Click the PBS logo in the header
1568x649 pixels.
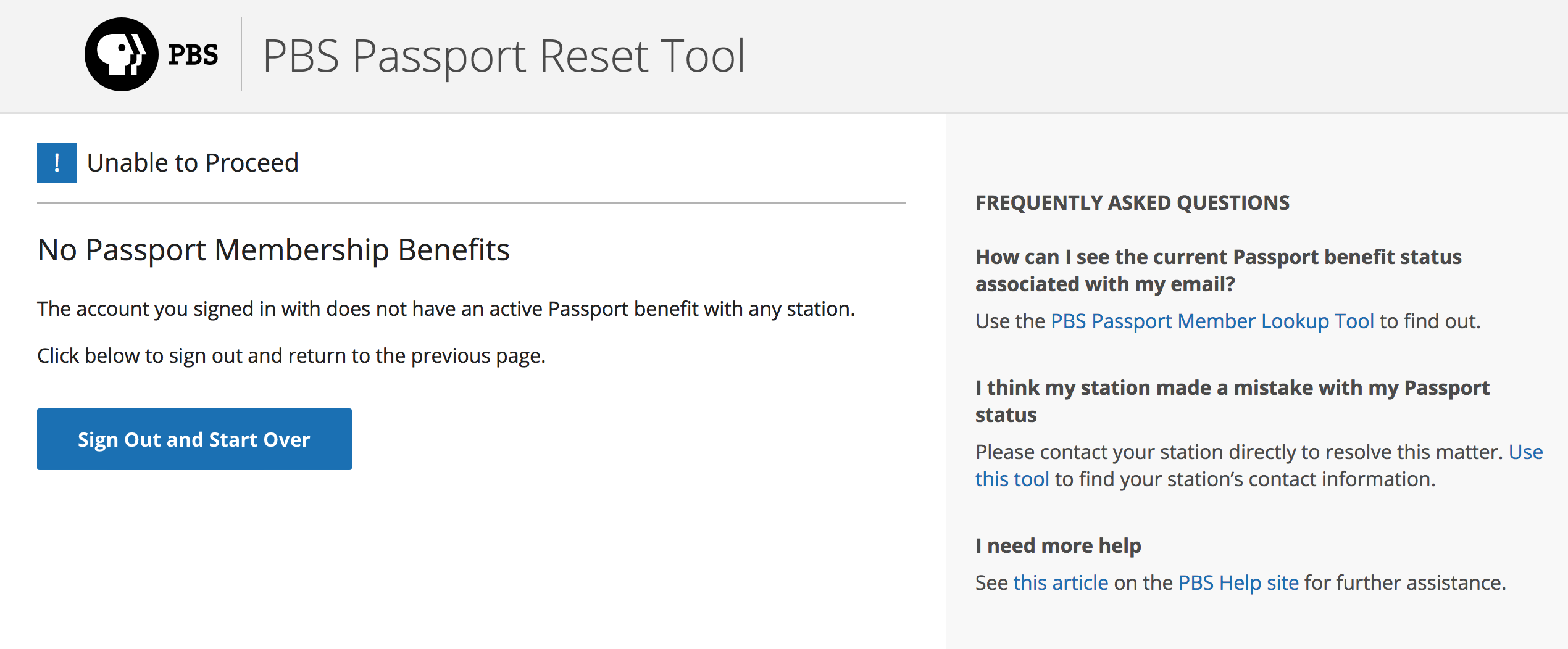pos(151,54)
